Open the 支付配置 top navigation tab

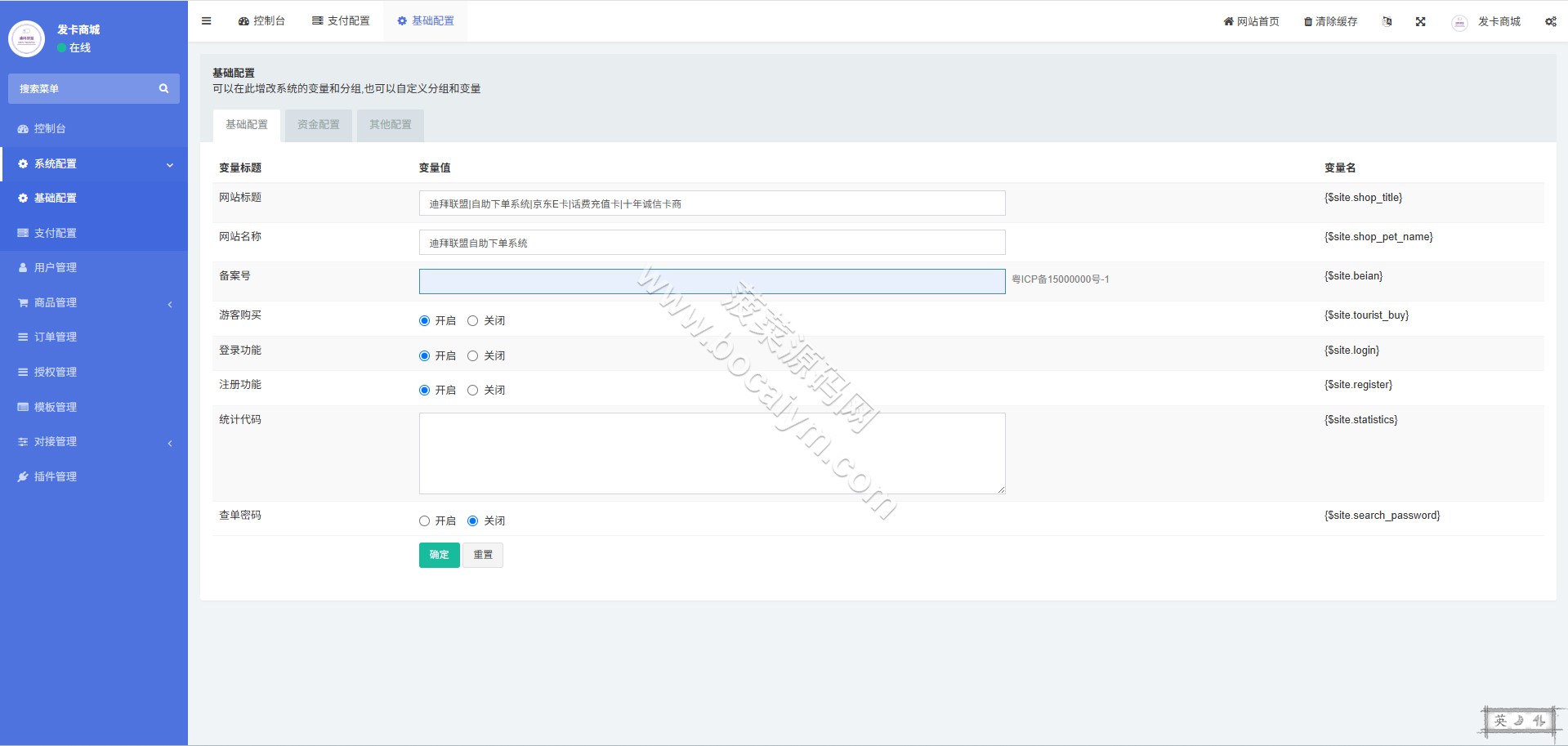click(341, 21)
